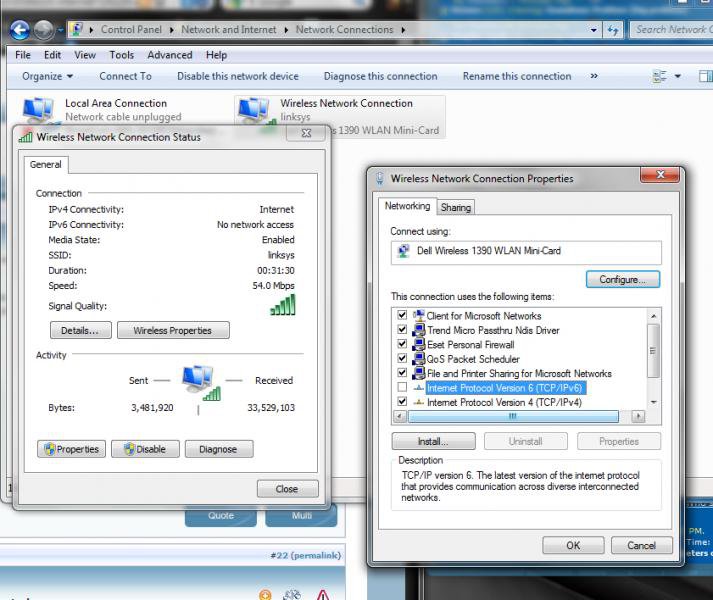
Task: Uncheck Trend Micro Passthru Ndis Driver
Action: coord(402,329)
